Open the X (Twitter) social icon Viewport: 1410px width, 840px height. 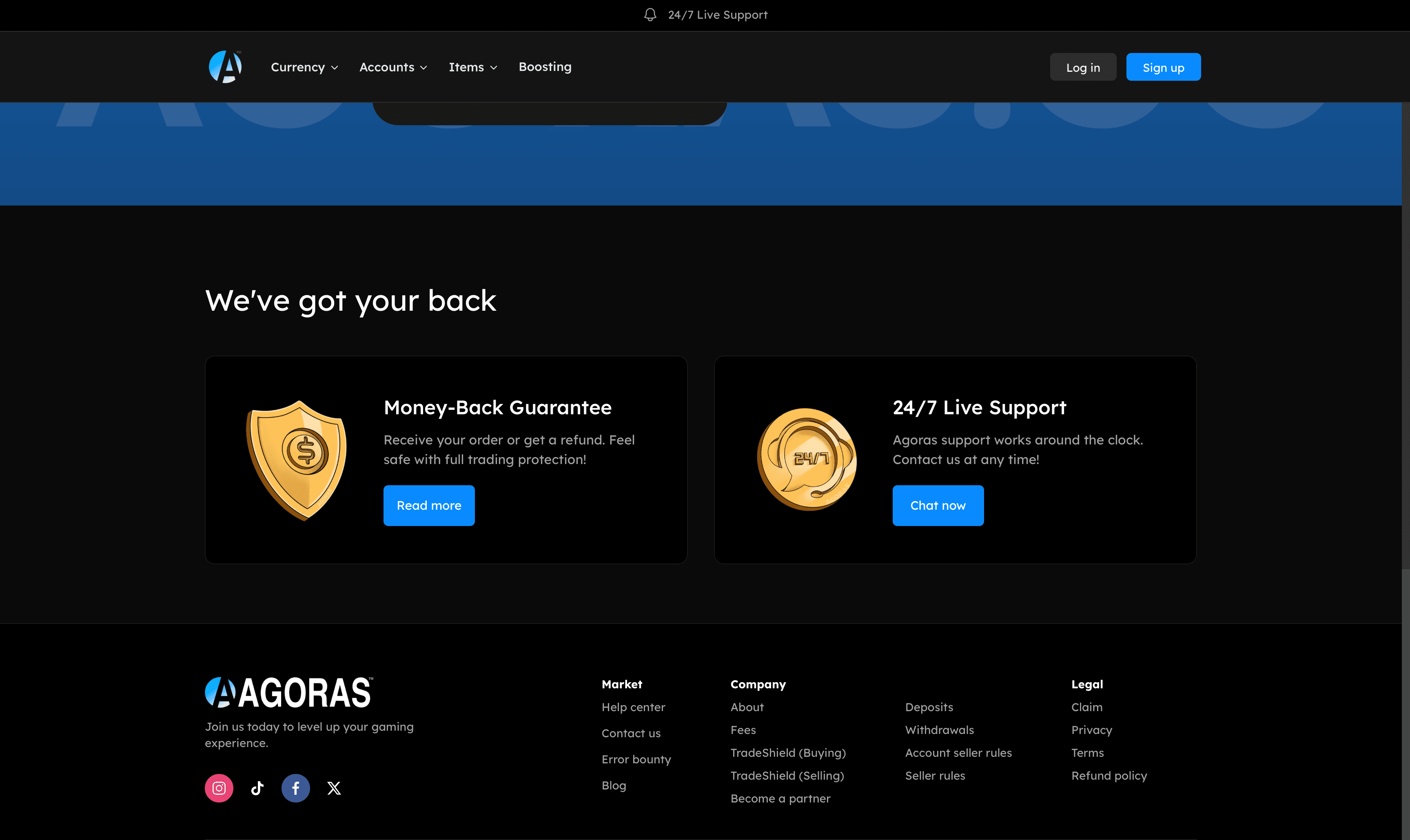click(x=334, y=788)
